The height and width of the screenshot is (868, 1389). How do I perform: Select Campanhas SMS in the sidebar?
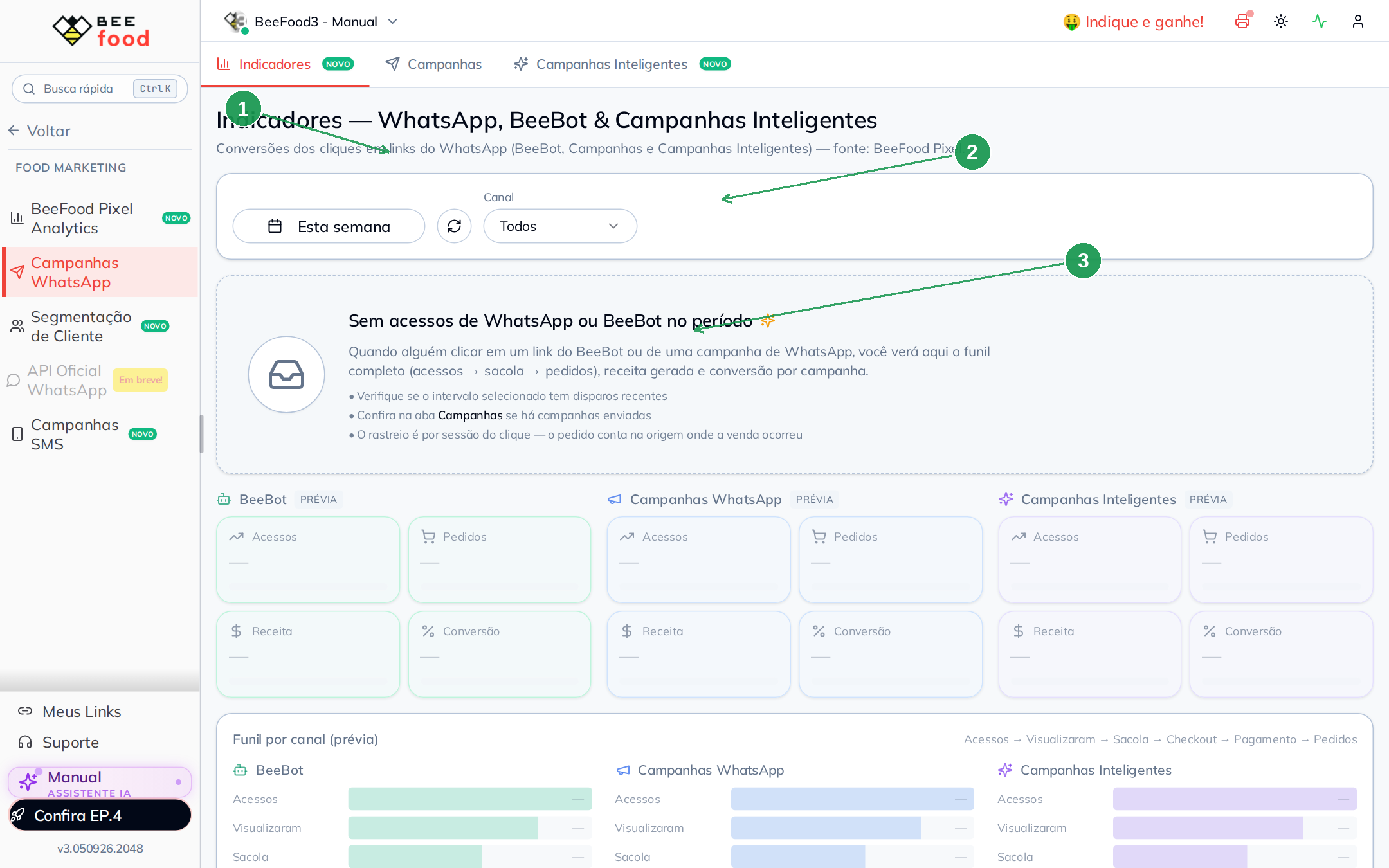point(100,435)
